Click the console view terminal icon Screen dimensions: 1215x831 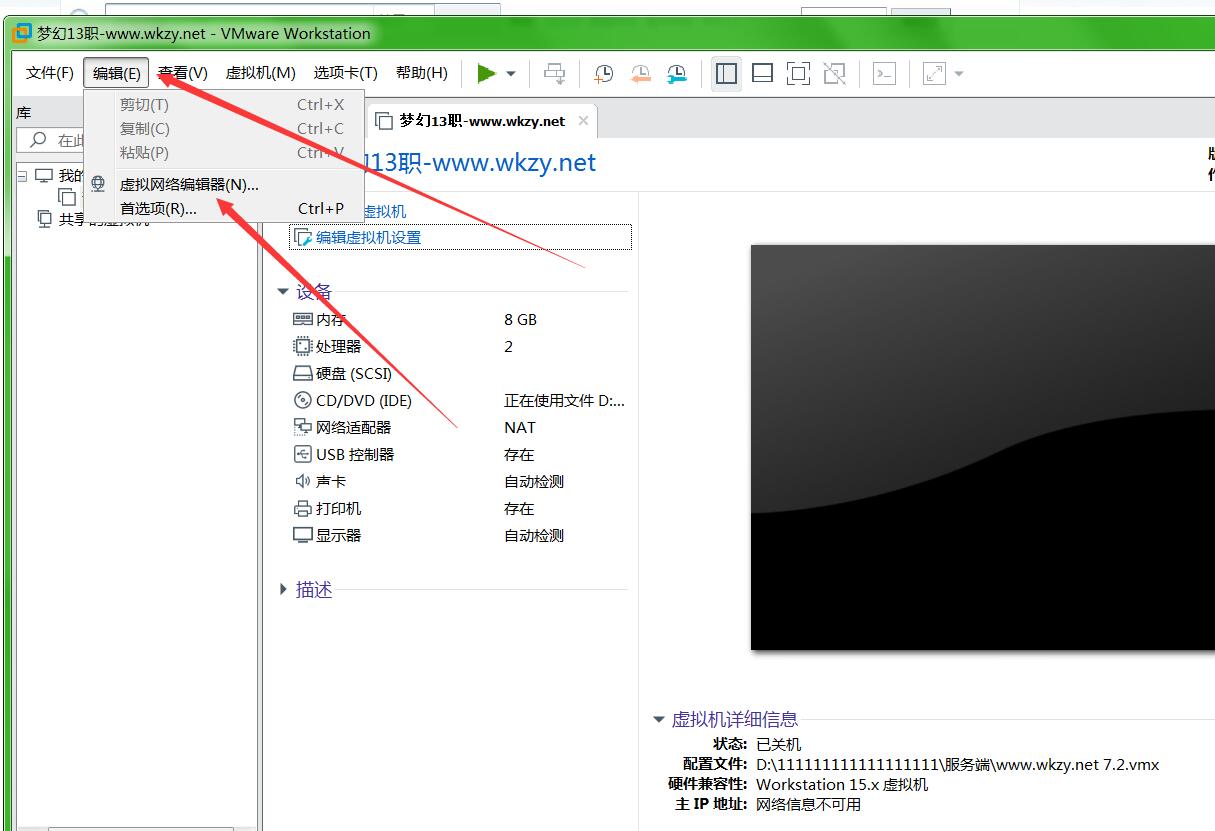(x=884, y=73)
